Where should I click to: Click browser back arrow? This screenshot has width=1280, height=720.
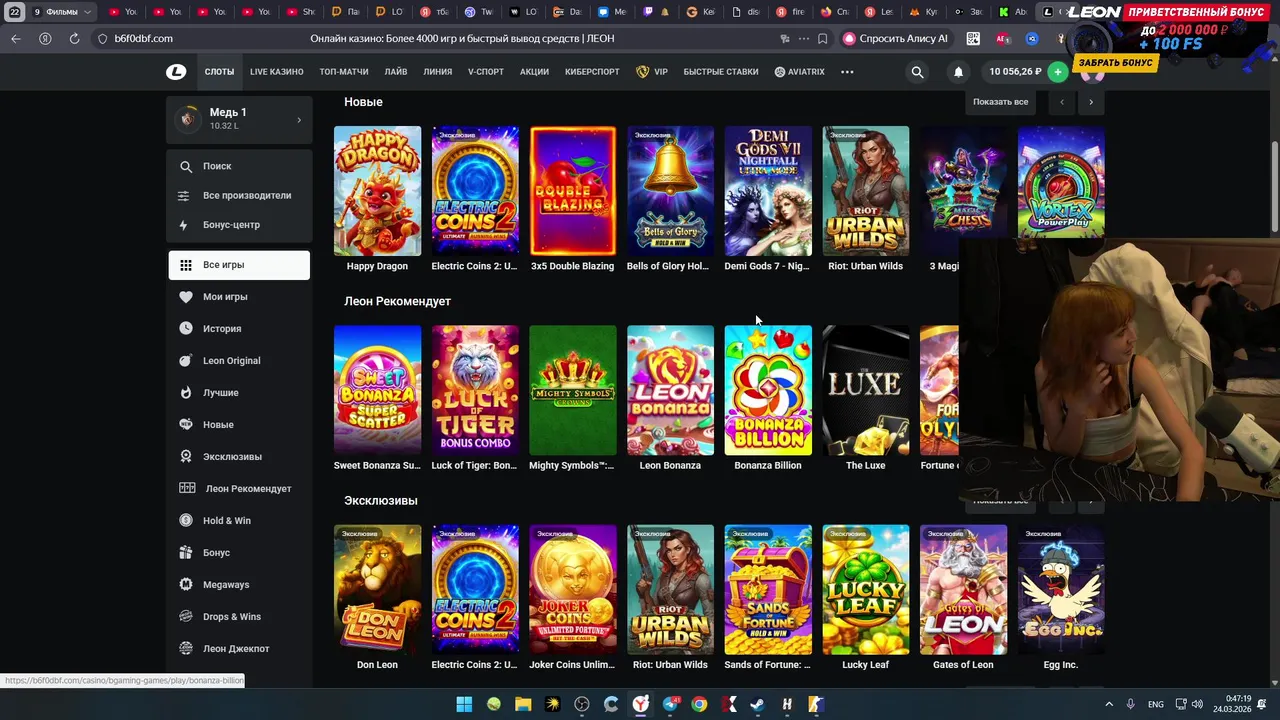click(x=15, y=39)
